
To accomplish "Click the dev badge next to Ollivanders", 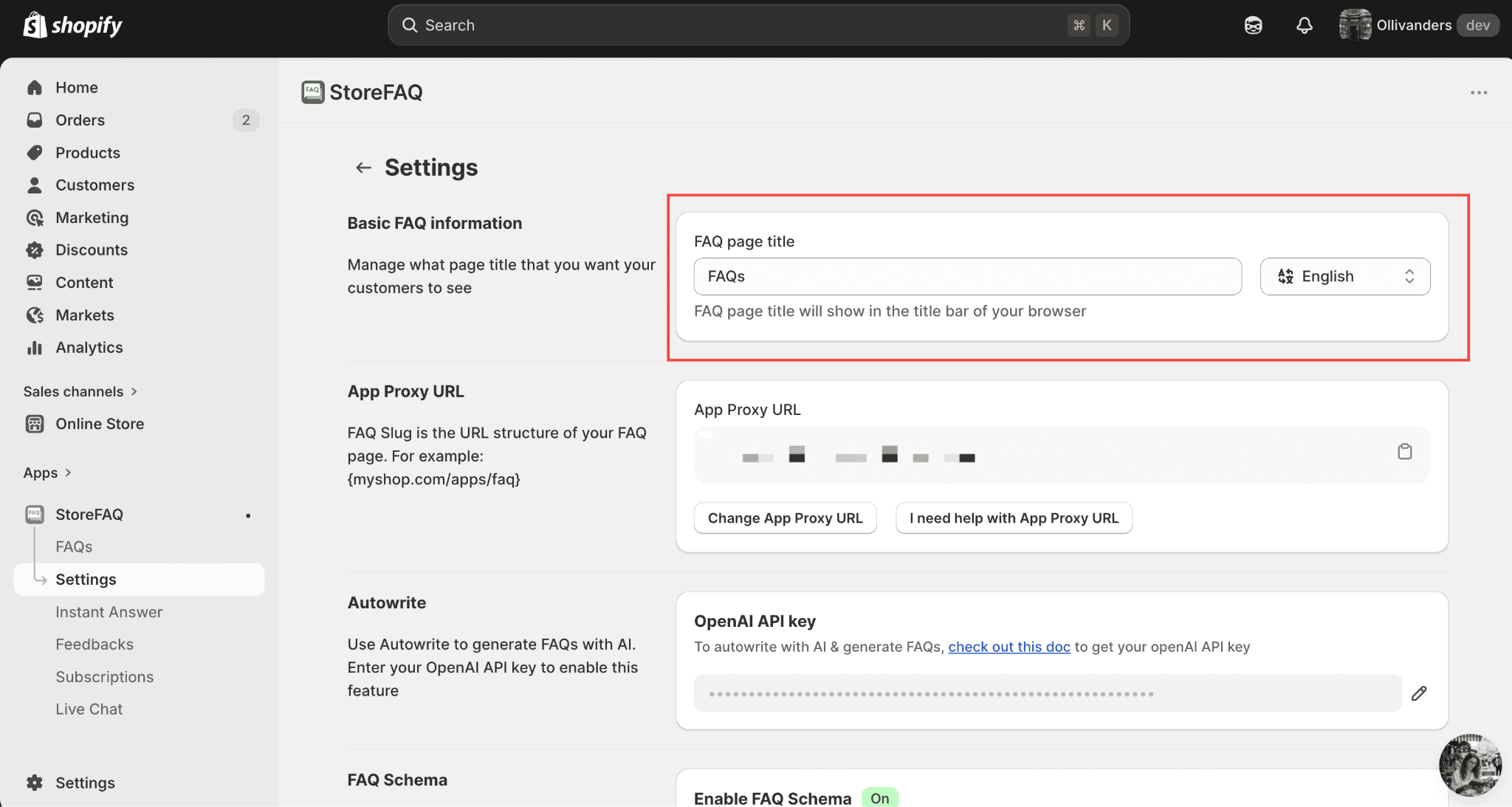I will [x=1478, y=25].
